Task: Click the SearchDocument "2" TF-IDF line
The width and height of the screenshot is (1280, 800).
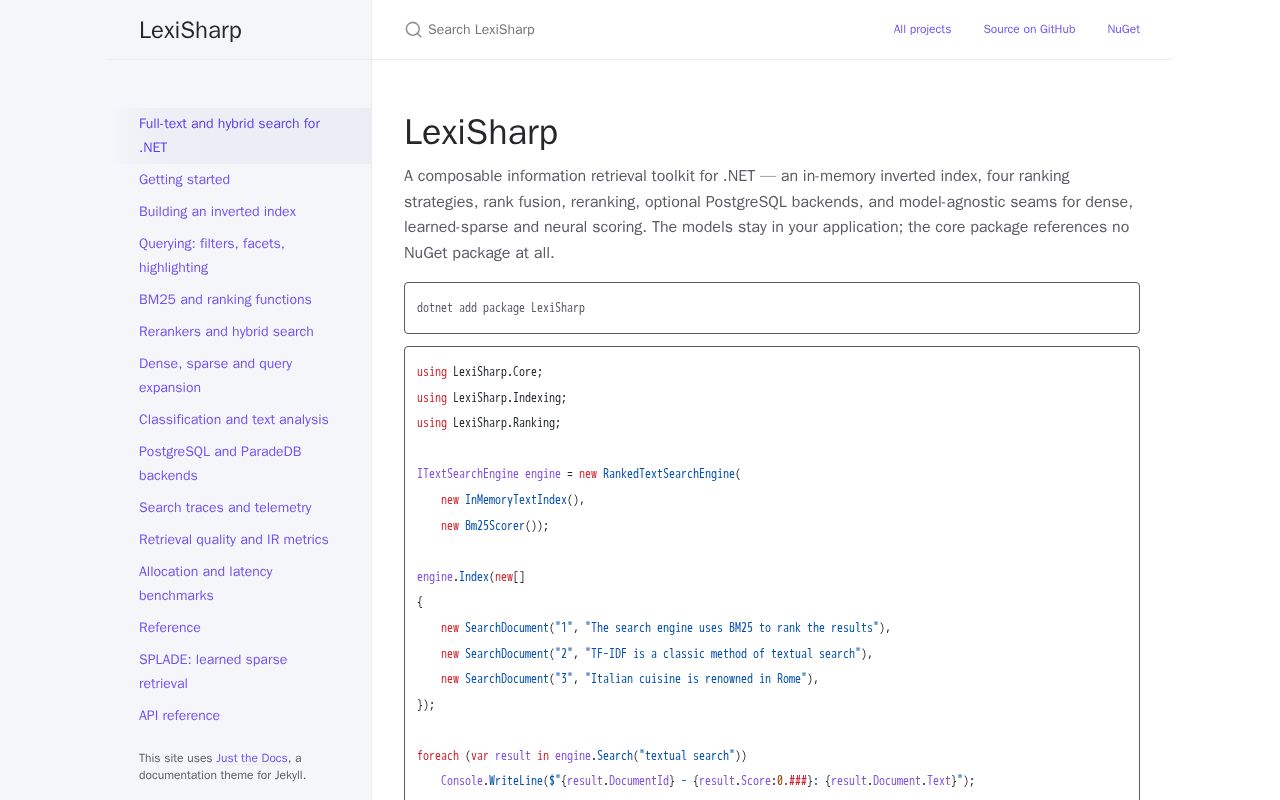Action: [x=657, y=654]
